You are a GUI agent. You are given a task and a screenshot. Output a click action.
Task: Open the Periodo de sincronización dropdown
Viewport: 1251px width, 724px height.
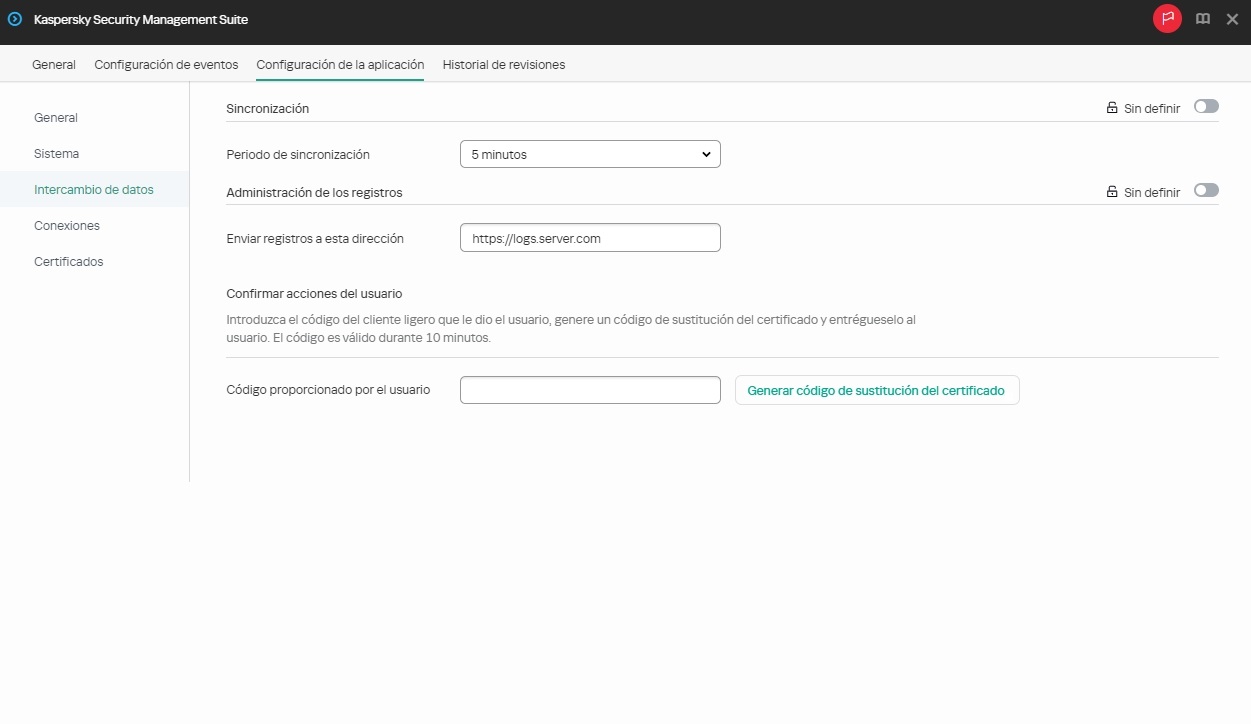[590, 154]
